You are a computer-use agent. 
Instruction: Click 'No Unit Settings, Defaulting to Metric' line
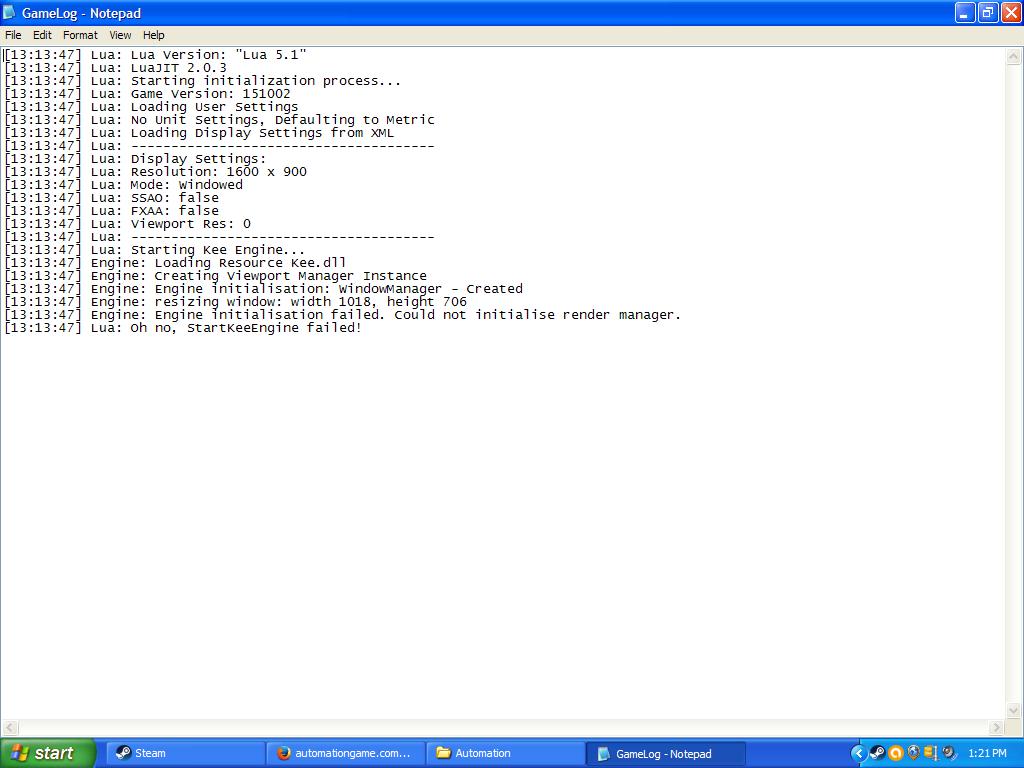[219, 120]
